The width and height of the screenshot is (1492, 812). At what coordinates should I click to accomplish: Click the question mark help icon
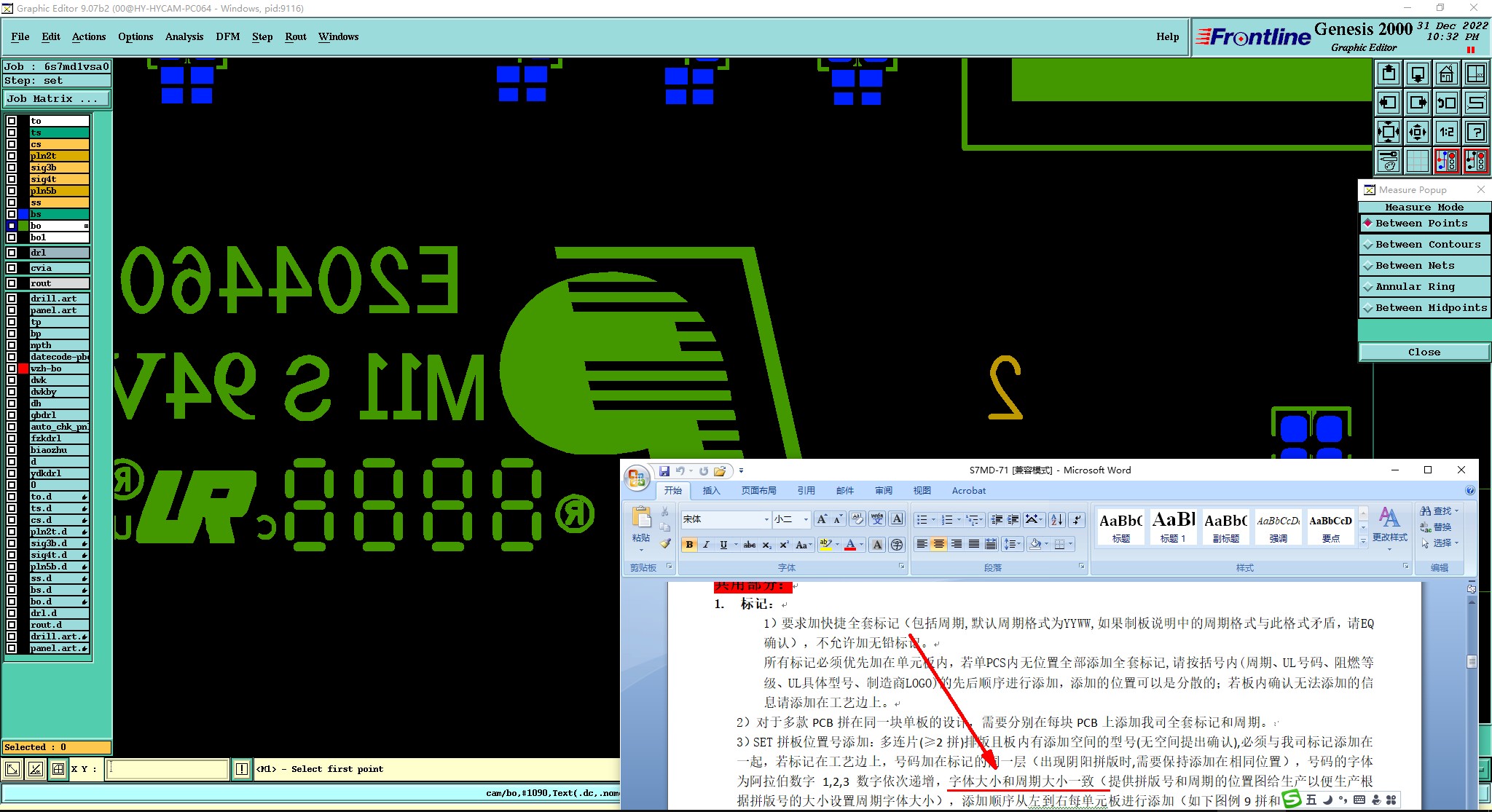[x=1475, y=132]
